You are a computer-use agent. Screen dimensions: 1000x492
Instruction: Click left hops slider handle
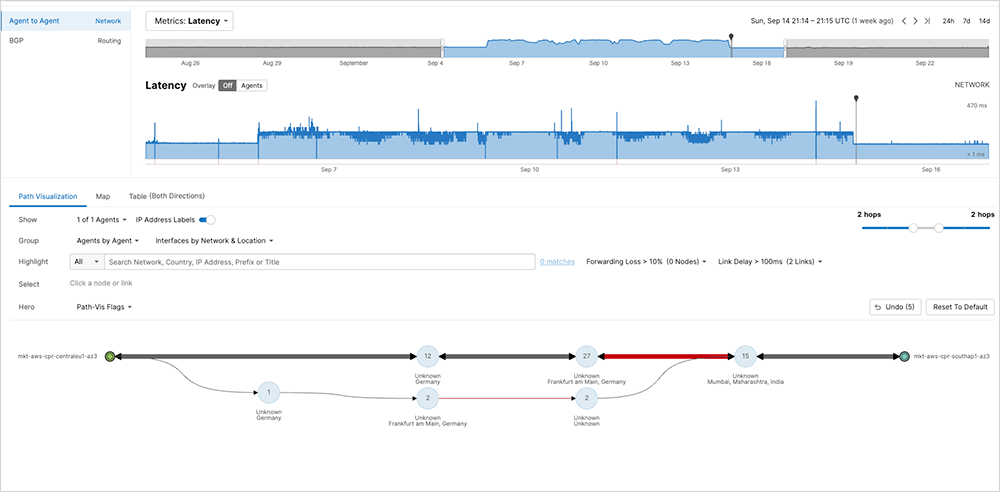tap(914, 228)
